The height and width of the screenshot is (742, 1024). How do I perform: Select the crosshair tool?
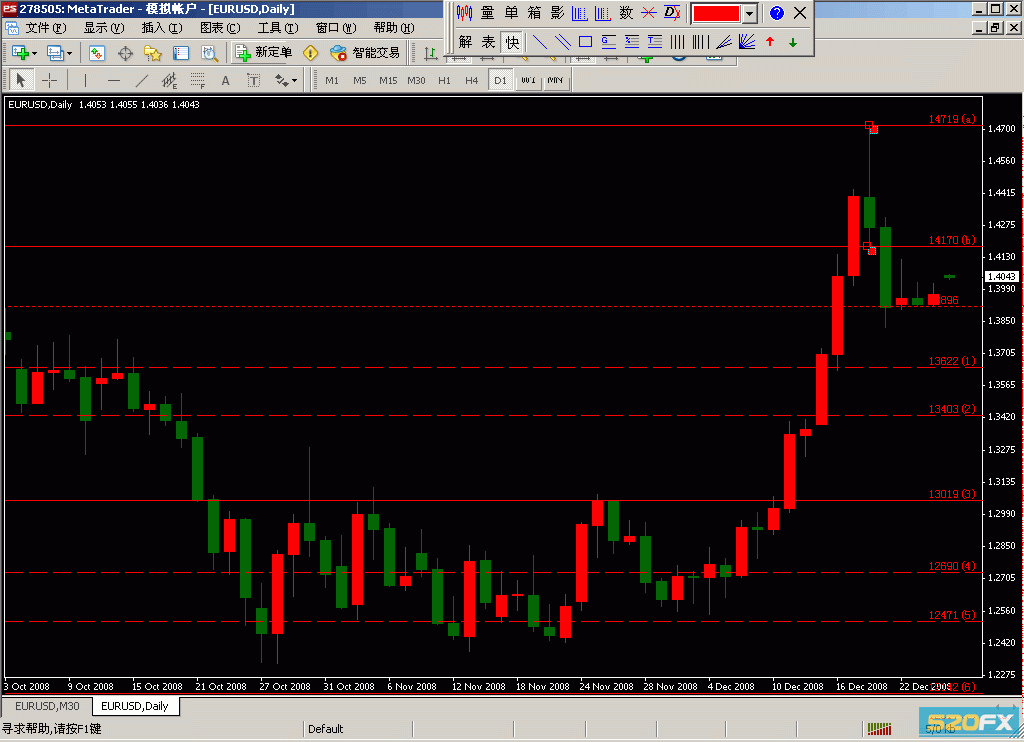[49, 80]
